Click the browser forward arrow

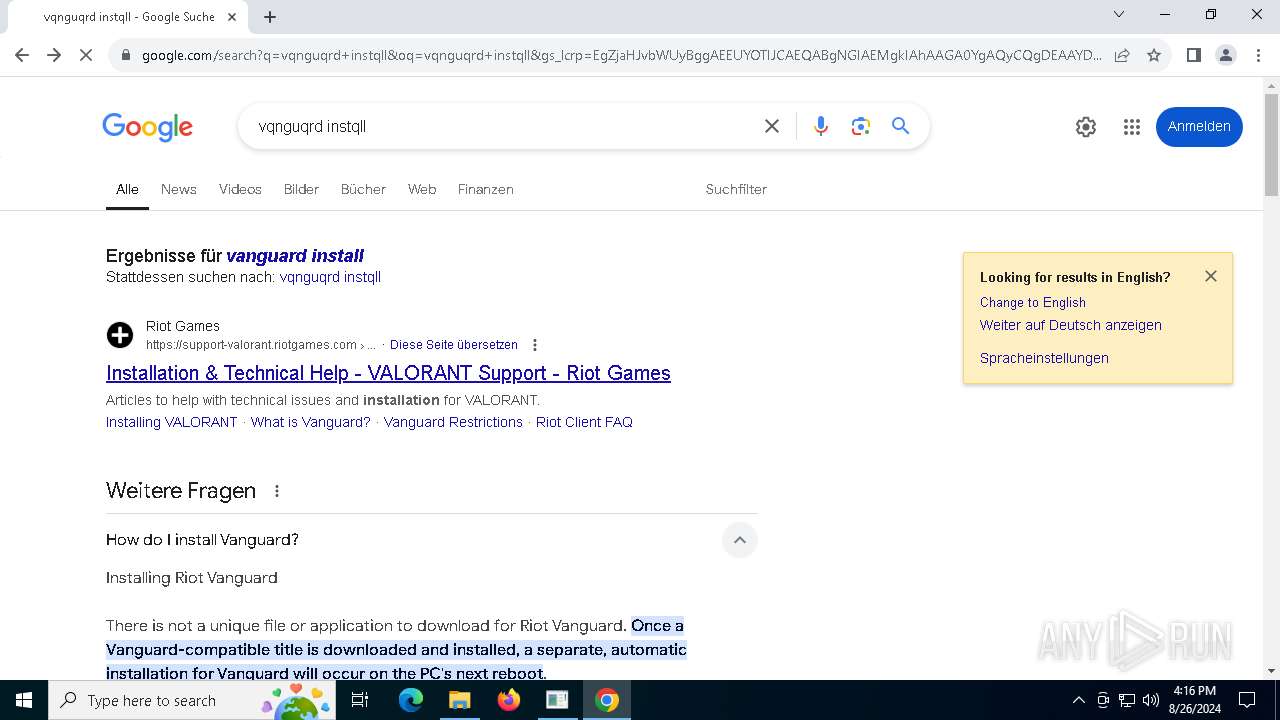point(54,55)
